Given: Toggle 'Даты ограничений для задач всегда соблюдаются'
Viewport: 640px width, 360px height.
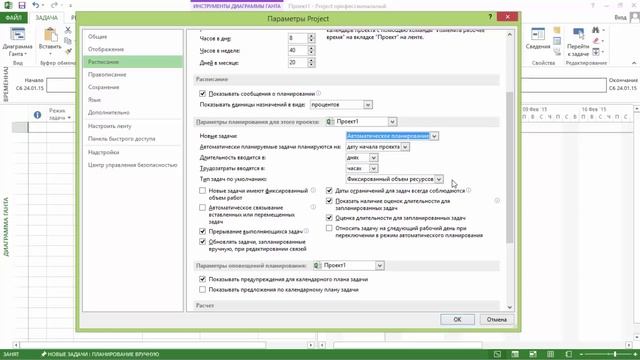Looking at the screenshot, I should [x=329, y=191].
